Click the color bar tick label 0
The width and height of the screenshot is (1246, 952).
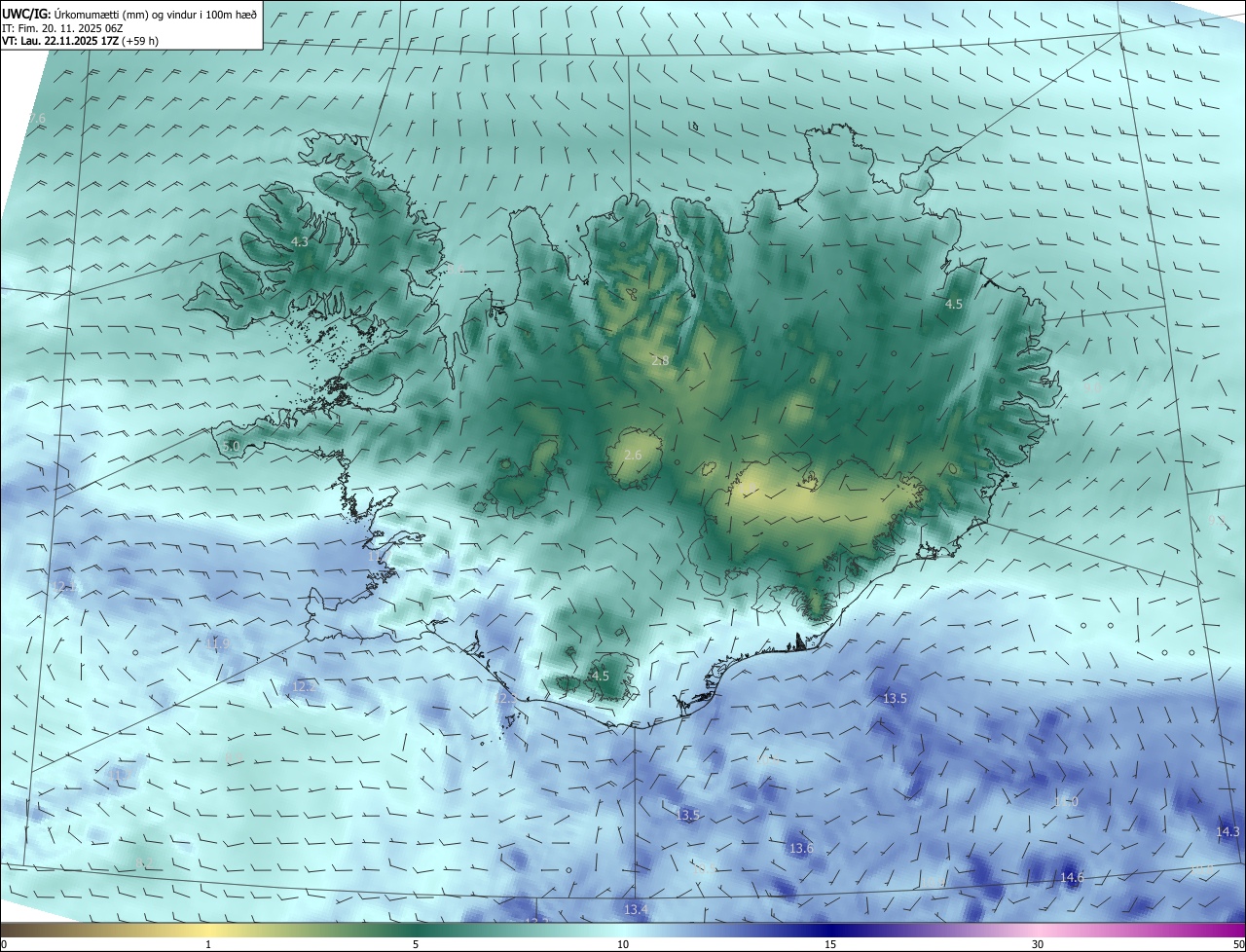tap(4, 944)
